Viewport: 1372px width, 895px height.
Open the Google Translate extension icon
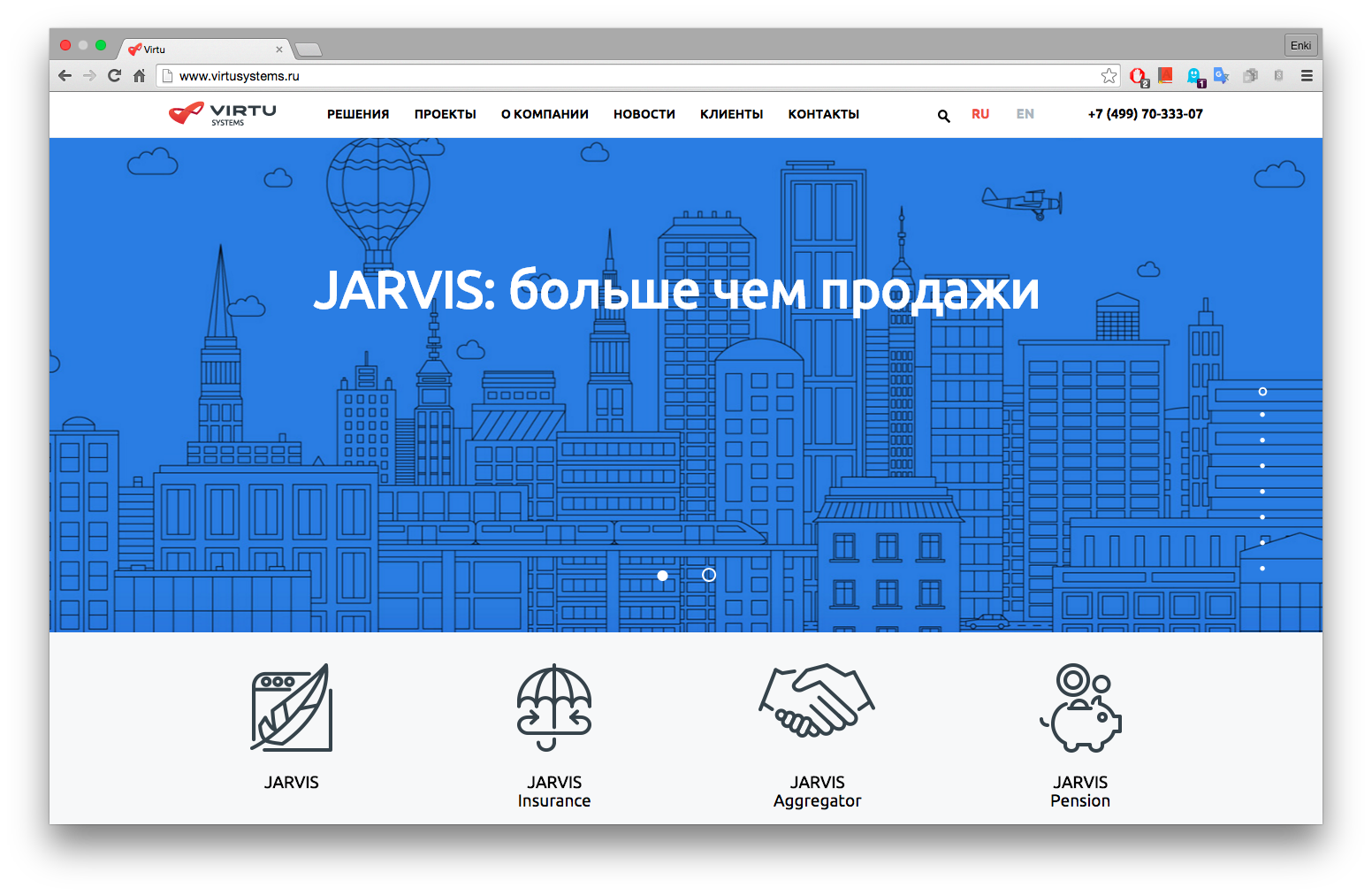click(x=1222, y=76)
